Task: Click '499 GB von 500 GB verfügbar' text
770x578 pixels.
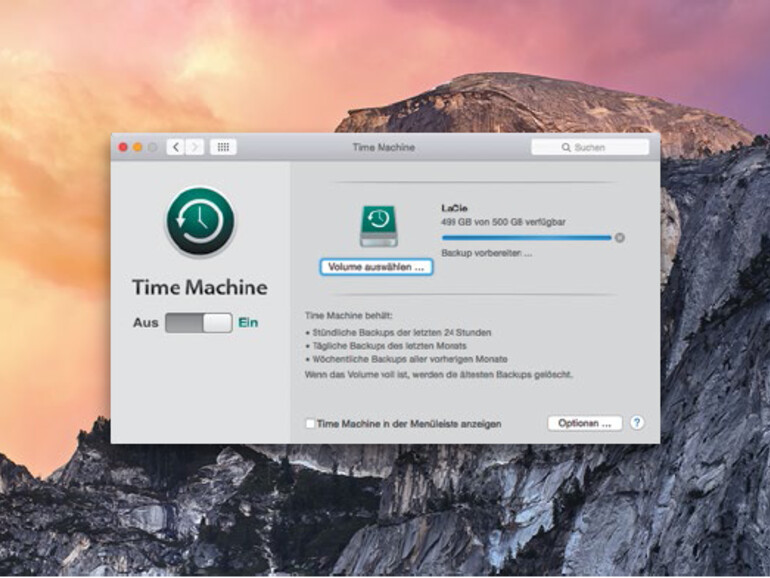Action: 503,222
